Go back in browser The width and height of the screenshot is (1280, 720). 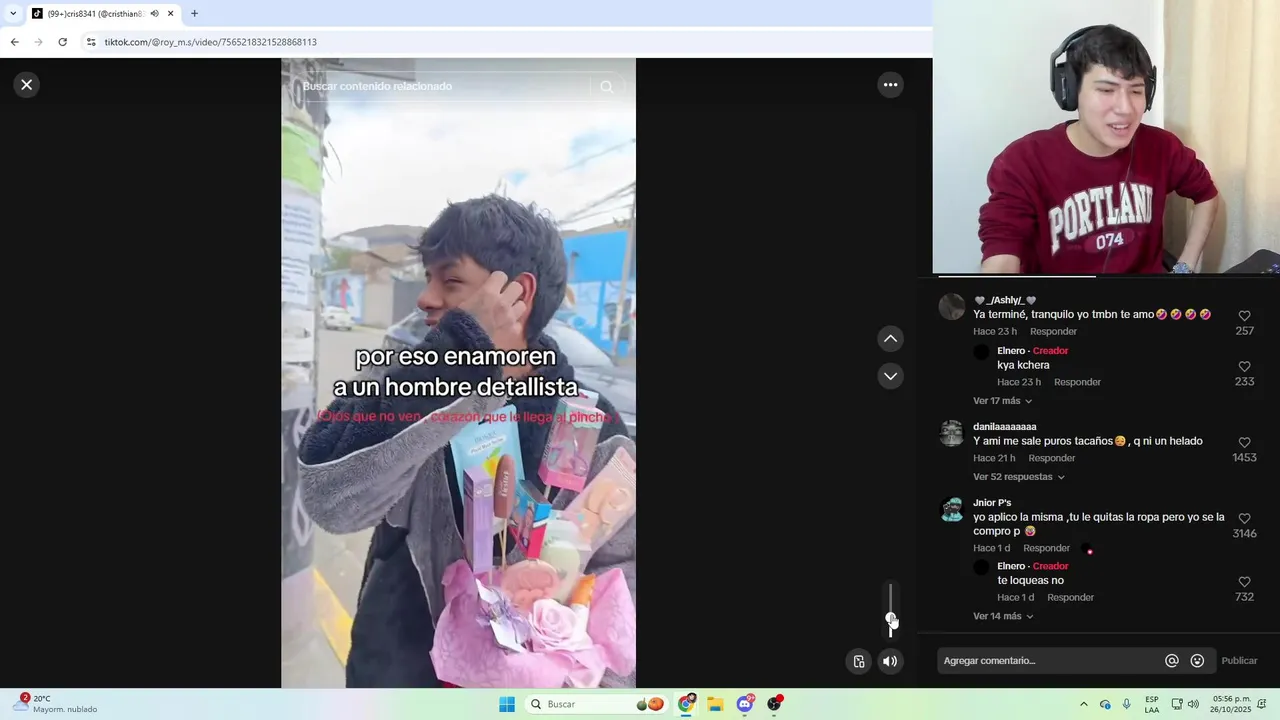pyautogui.click(x=14, y=42)
